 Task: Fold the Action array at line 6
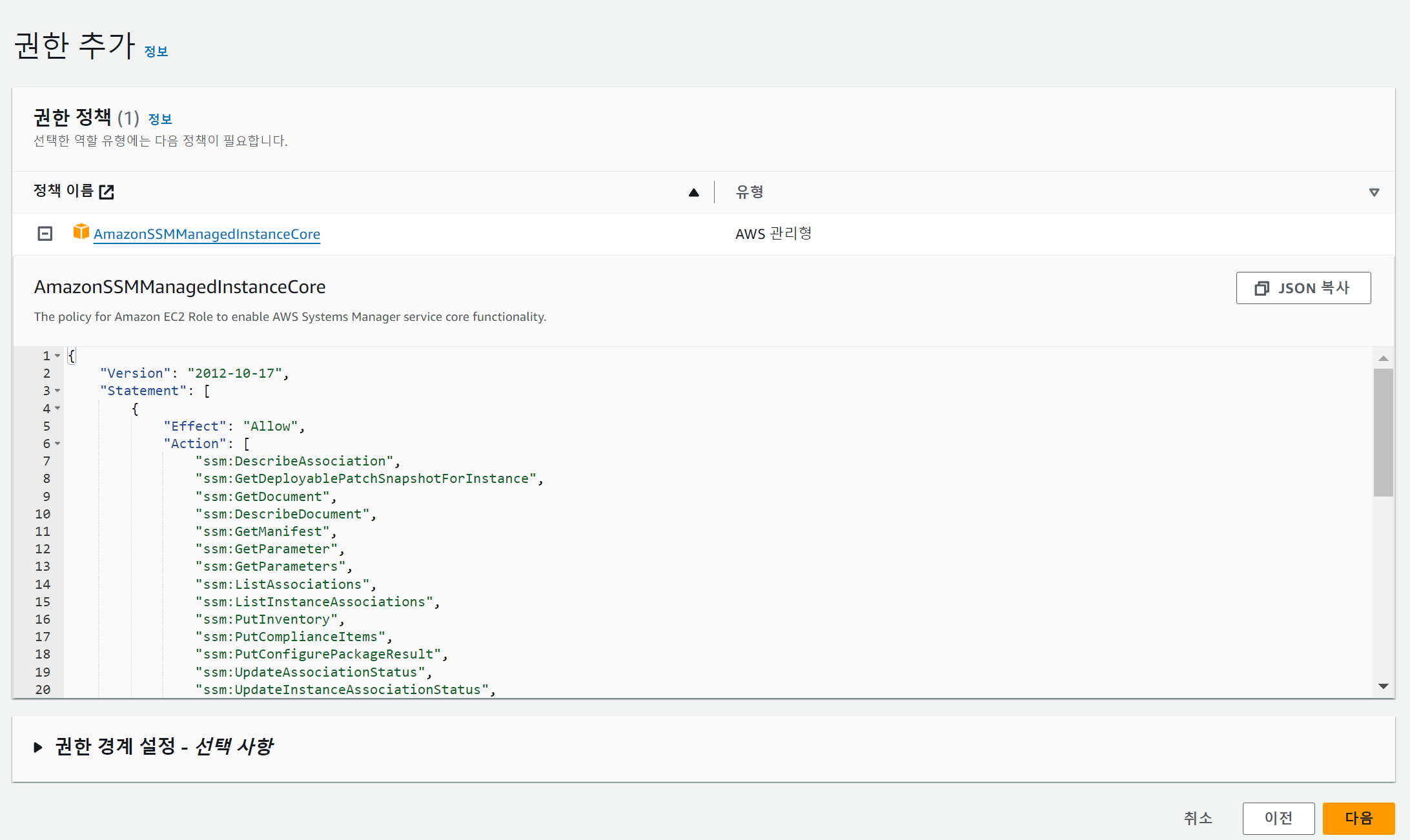(57, 444)
